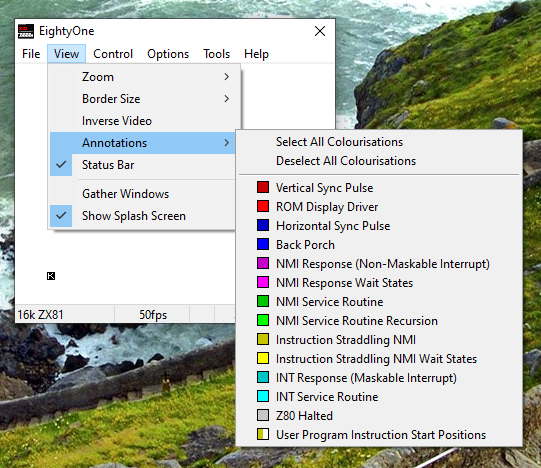Click the green NMI Service Routine icon
Viewport: 541px width, 468px height.
pyautogui.click(x=263, y=301)
